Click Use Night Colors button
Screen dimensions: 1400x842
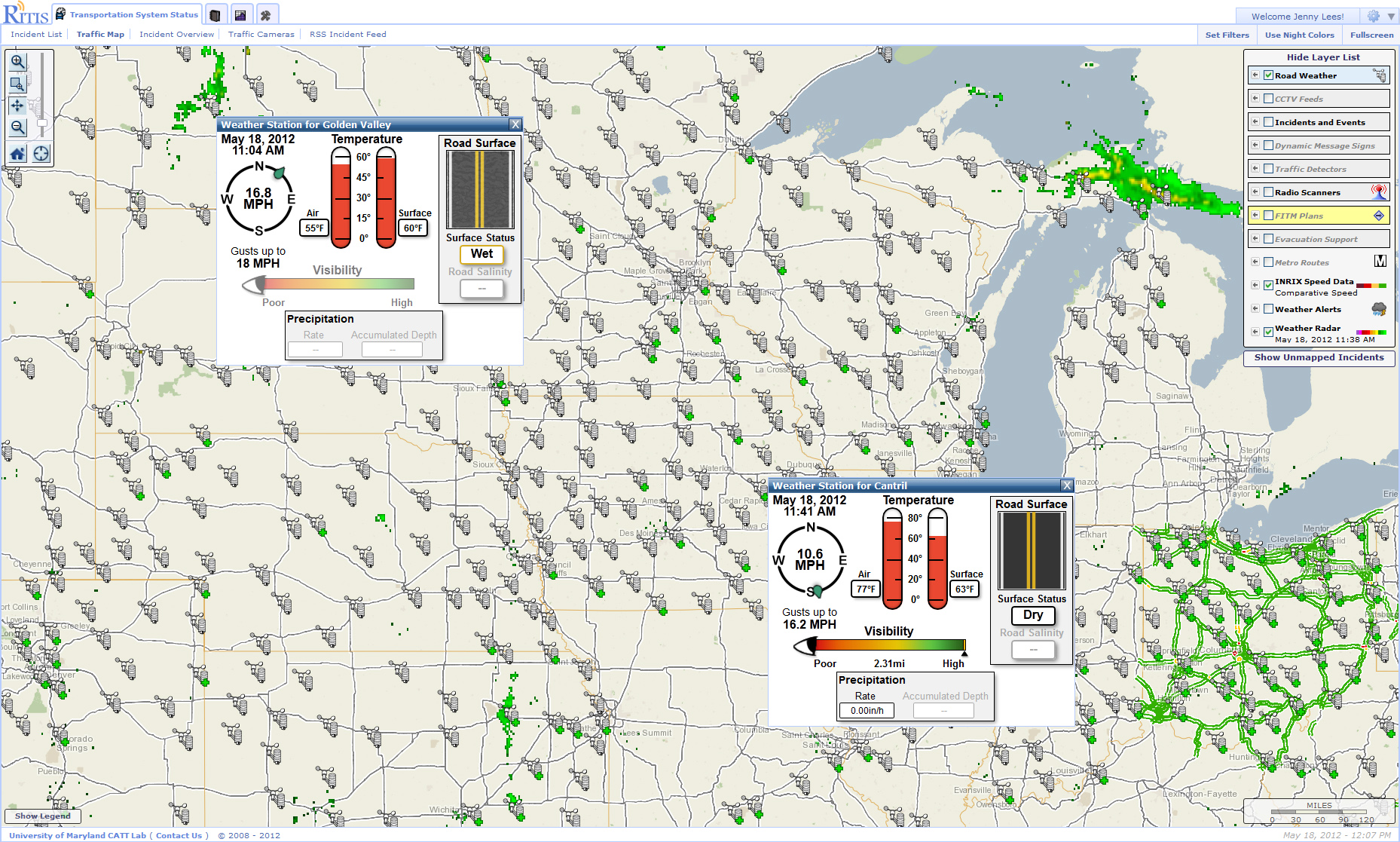tap(1299, 35)
